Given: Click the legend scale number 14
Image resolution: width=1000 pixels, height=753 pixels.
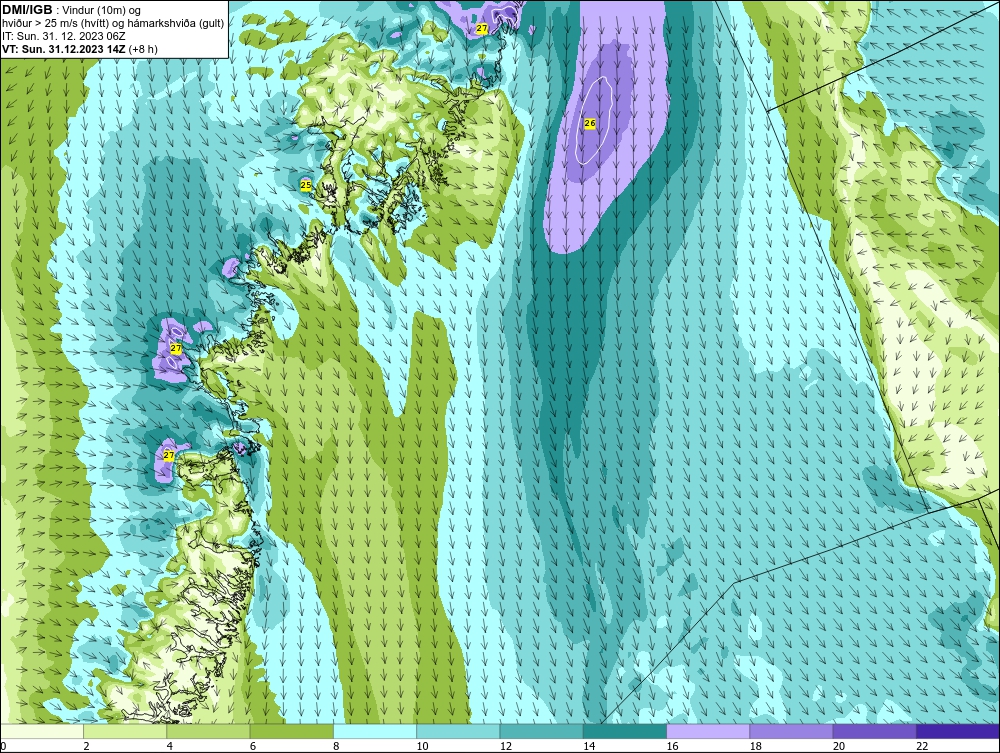Looking at the screenshot, I should coord(588,747).
